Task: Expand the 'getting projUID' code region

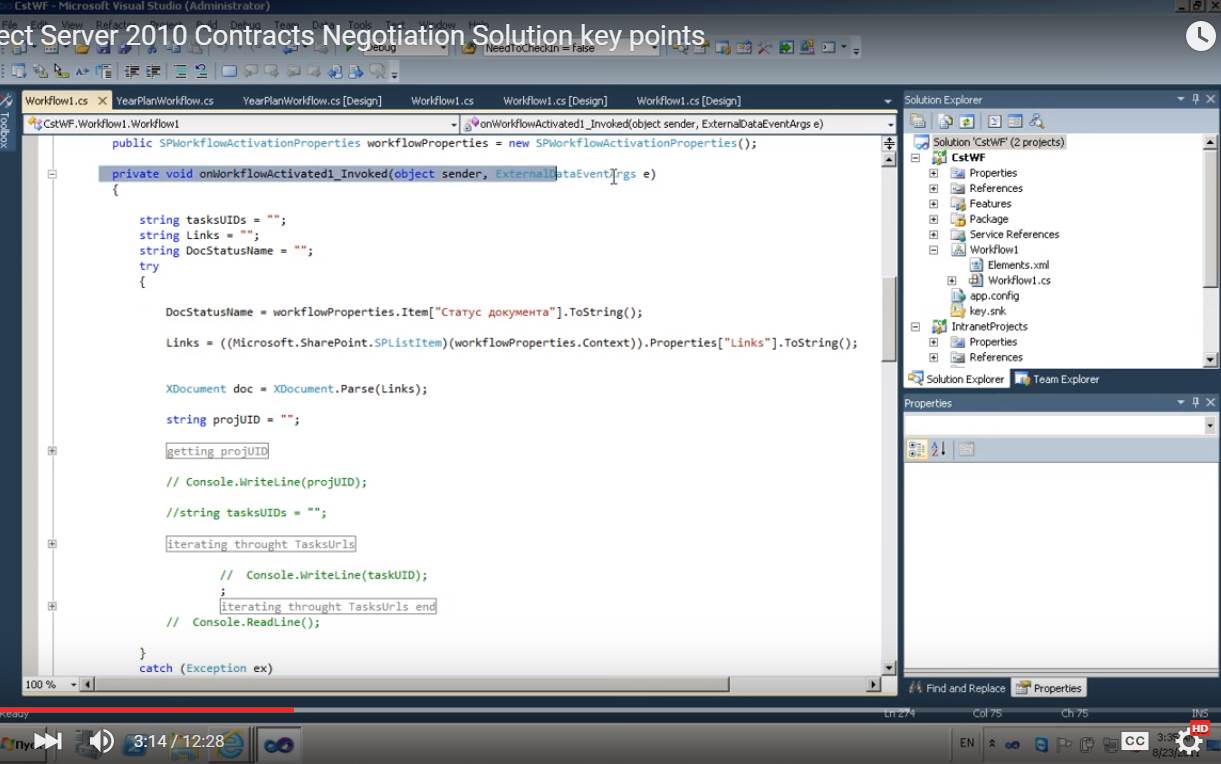Action: [x=52, y=451]
